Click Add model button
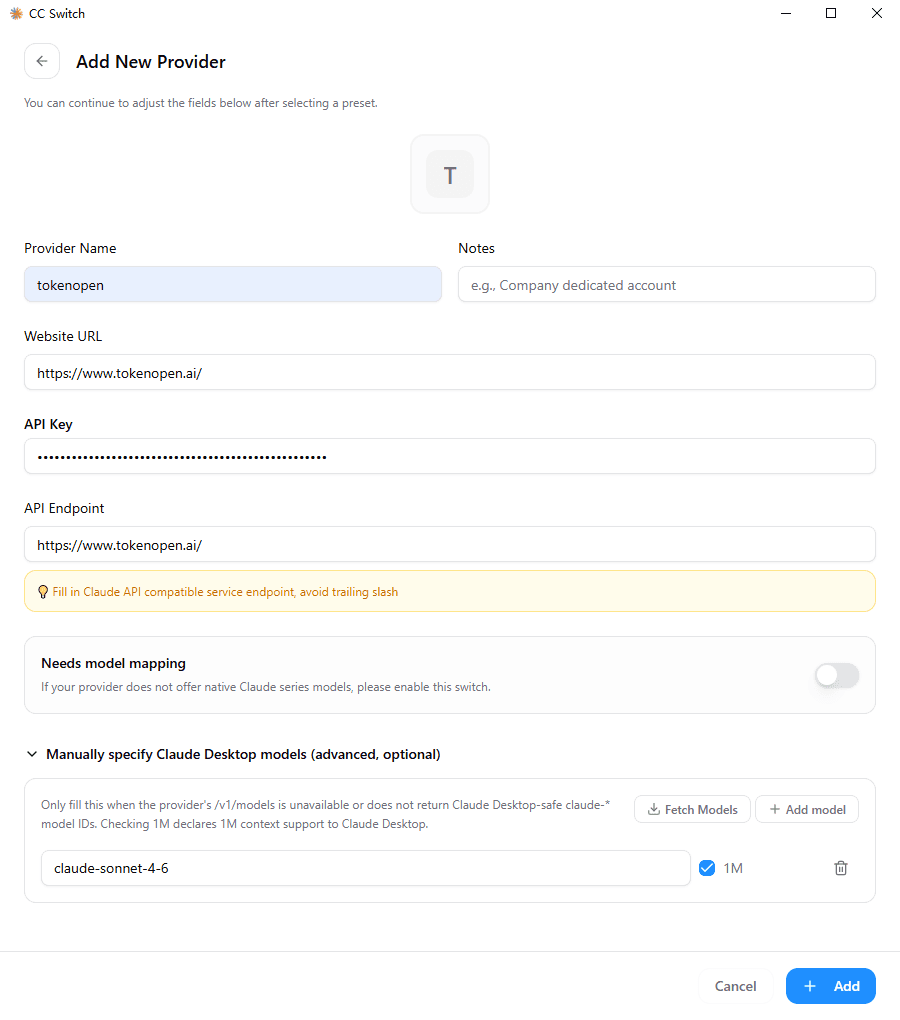Image resolution: width=900 pixels, height=1020 pixels. click(x=807, y=809)
